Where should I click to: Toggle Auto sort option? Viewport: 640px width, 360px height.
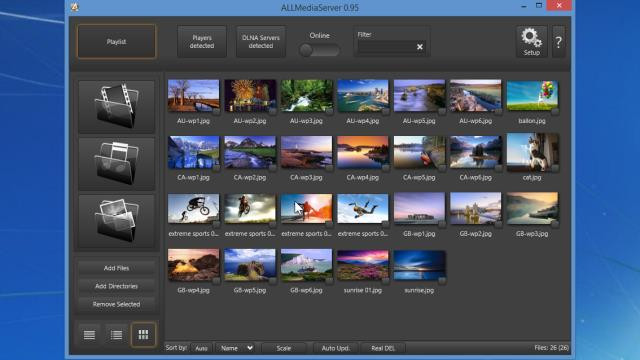pyautogui.click(x=201, y=348)
